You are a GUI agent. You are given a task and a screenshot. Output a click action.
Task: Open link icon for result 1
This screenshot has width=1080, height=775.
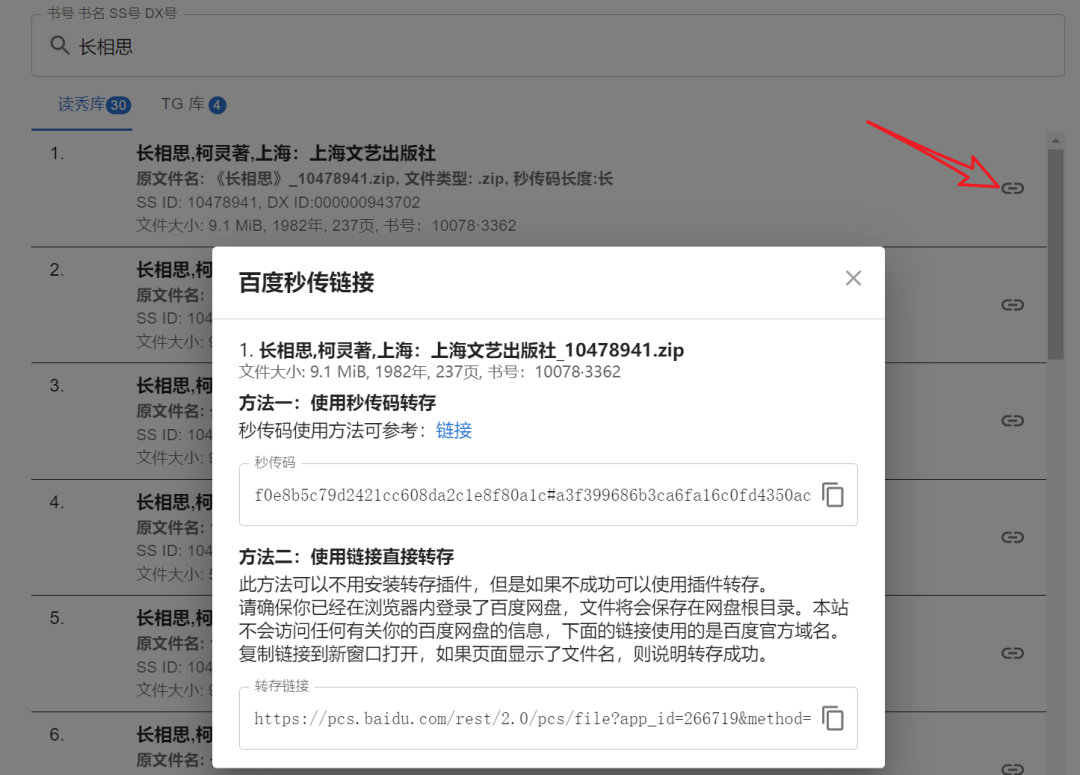click(1012, 188)
